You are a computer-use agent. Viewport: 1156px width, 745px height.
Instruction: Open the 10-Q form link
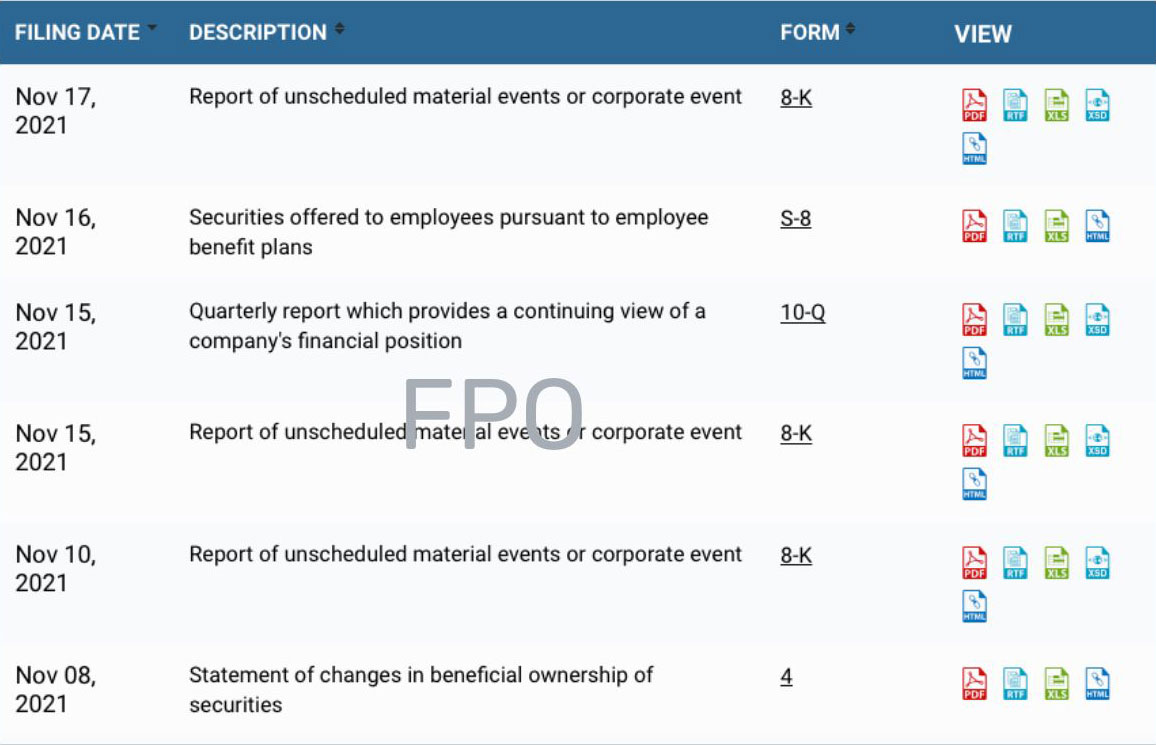[x=802, y=313]
